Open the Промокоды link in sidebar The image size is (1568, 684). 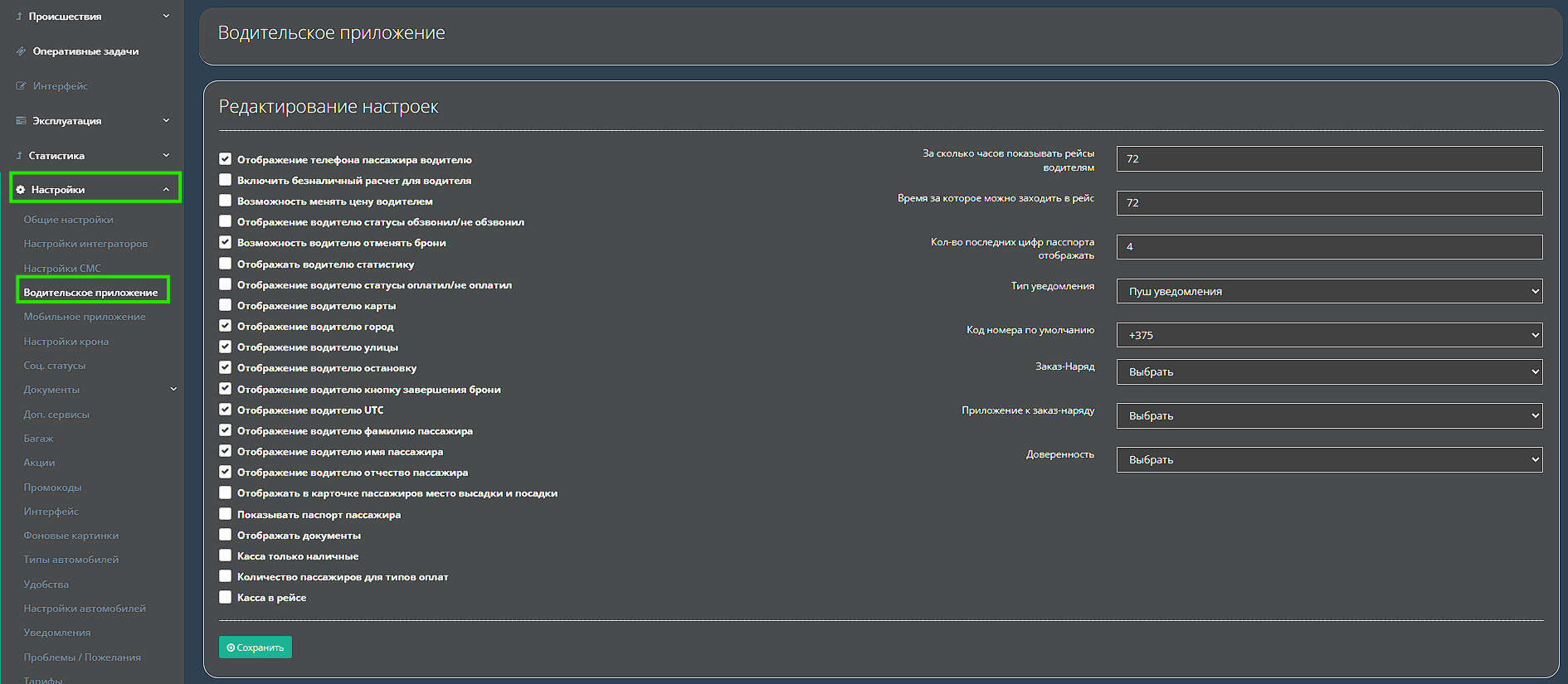tap(52, 488)
